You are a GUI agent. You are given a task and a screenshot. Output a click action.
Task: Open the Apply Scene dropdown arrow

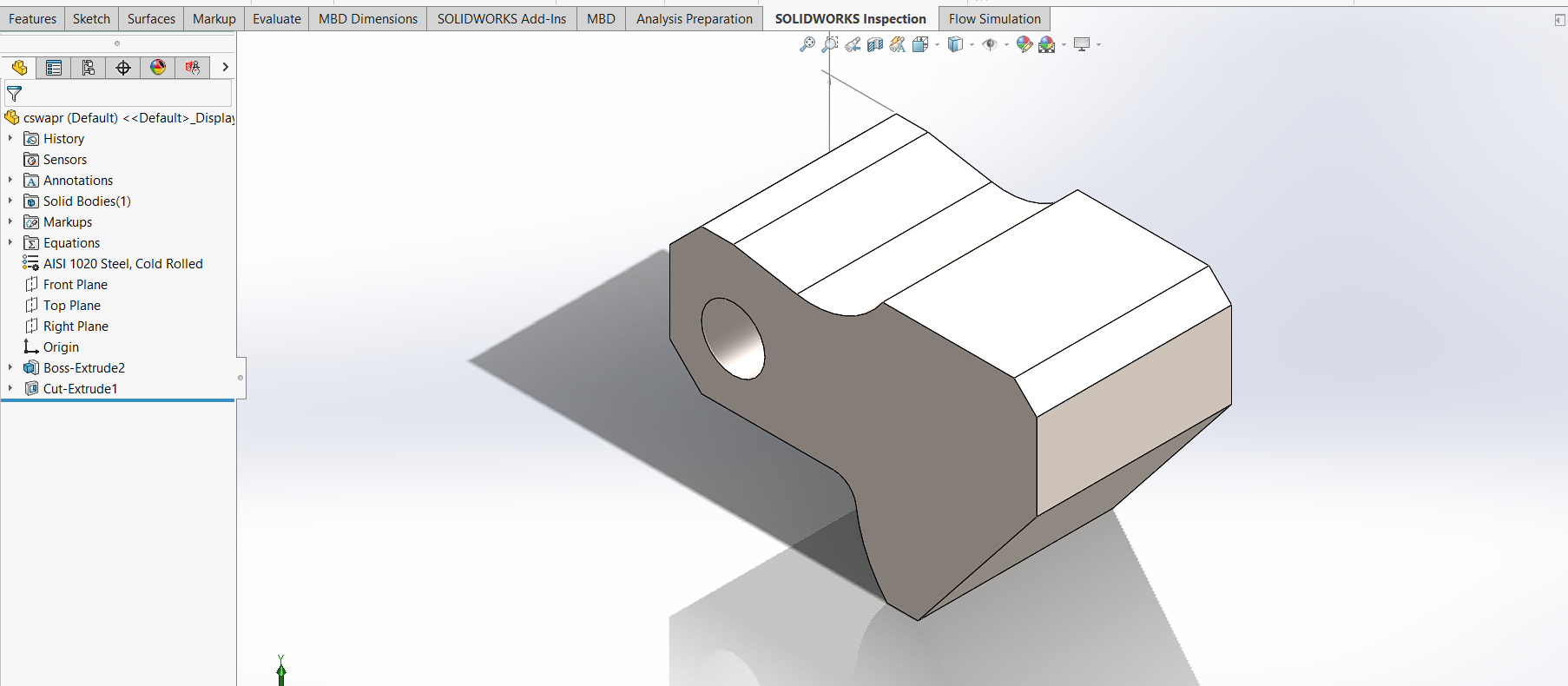[x=1064, y=44]
